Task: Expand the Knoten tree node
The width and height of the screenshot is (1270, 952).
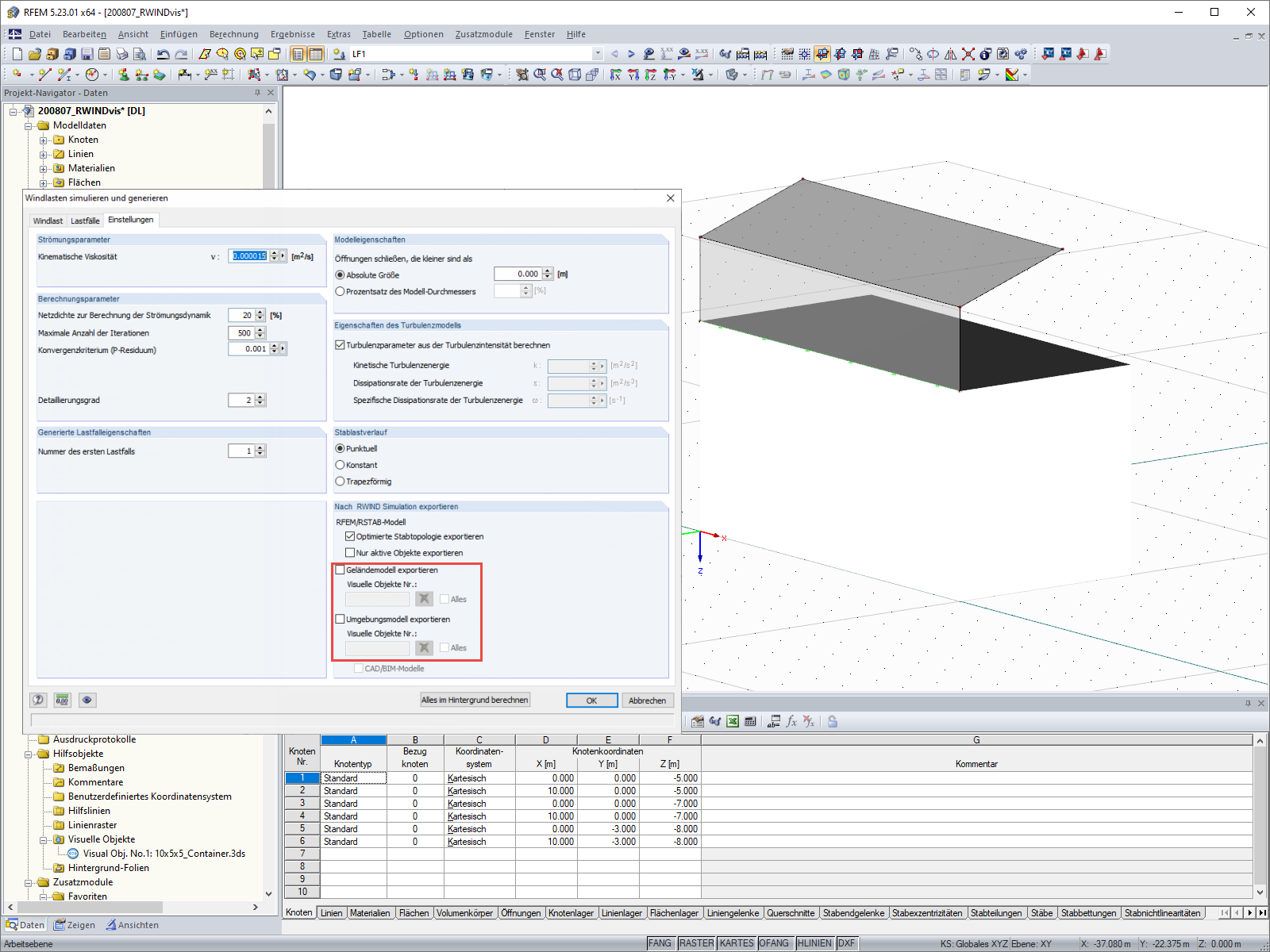Action: click(44, 139)
